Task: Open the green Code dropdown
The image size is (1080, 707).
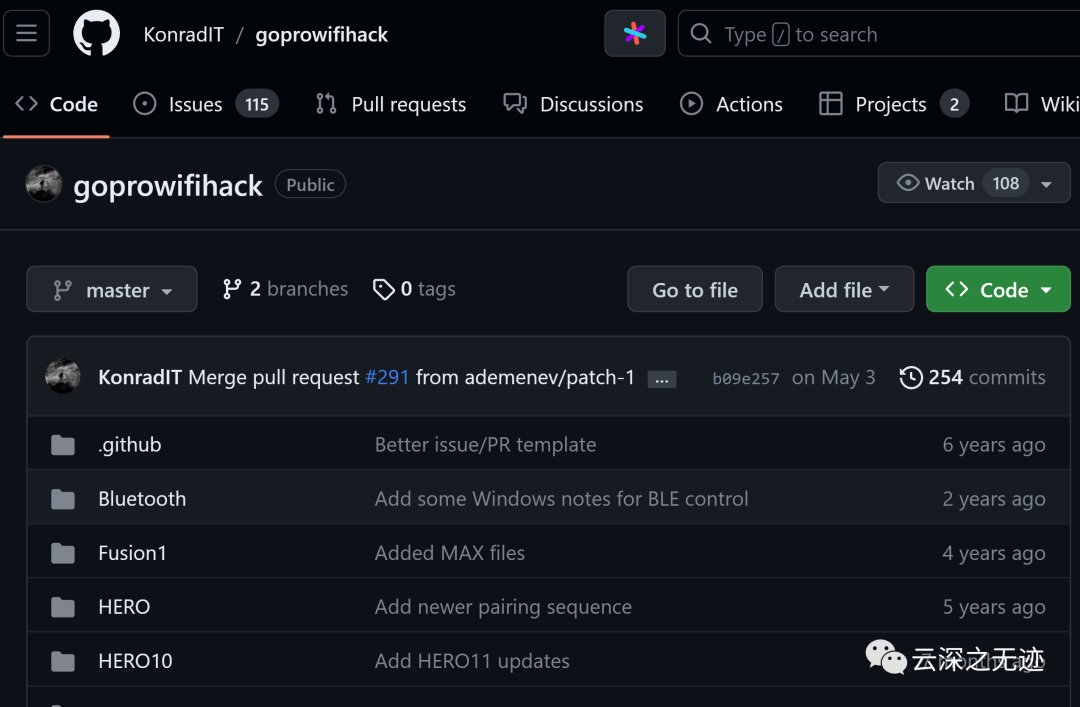Action: pyautogui.click(x=997, y=290)
